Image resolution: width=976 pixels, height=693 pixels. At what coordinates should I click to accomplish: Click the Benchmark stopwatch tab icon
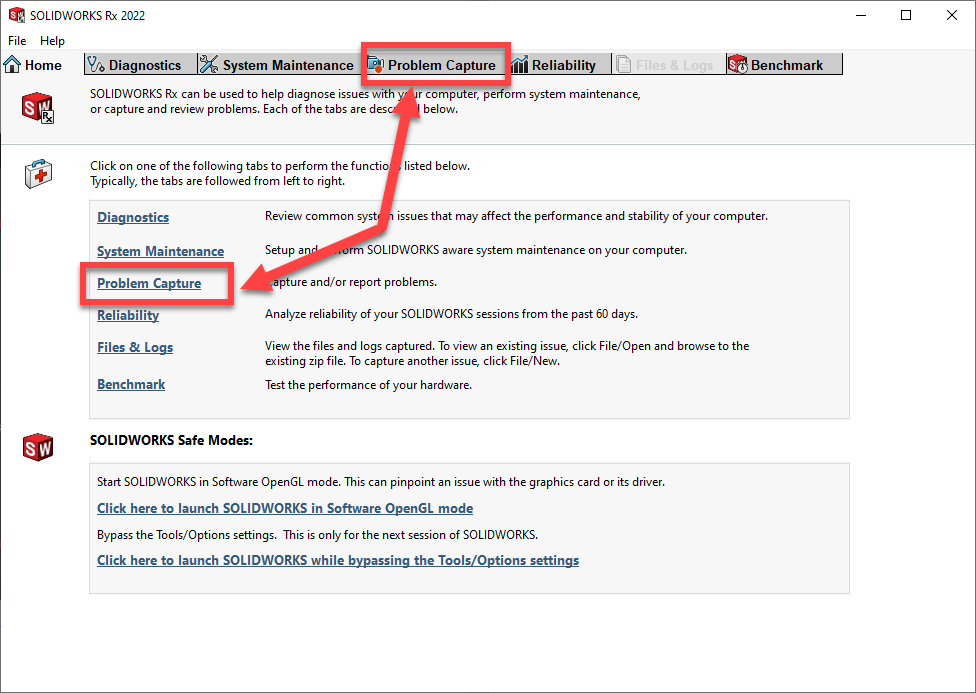[738, 65]
